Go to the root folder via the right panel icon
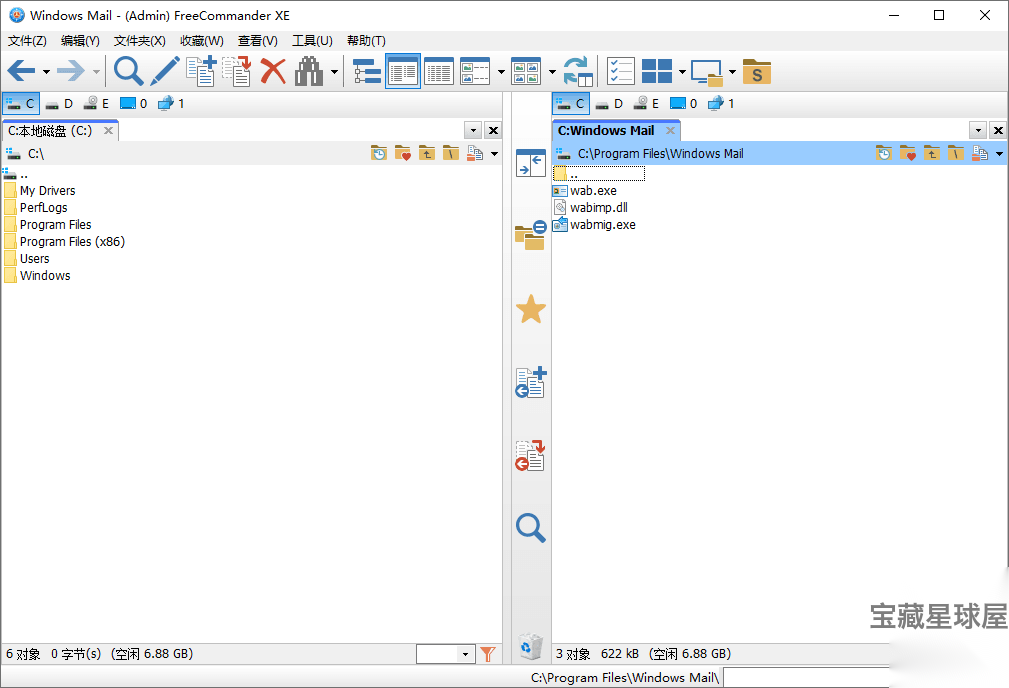This screenshot has height=688, width=1009. click(x=956, y=153)
